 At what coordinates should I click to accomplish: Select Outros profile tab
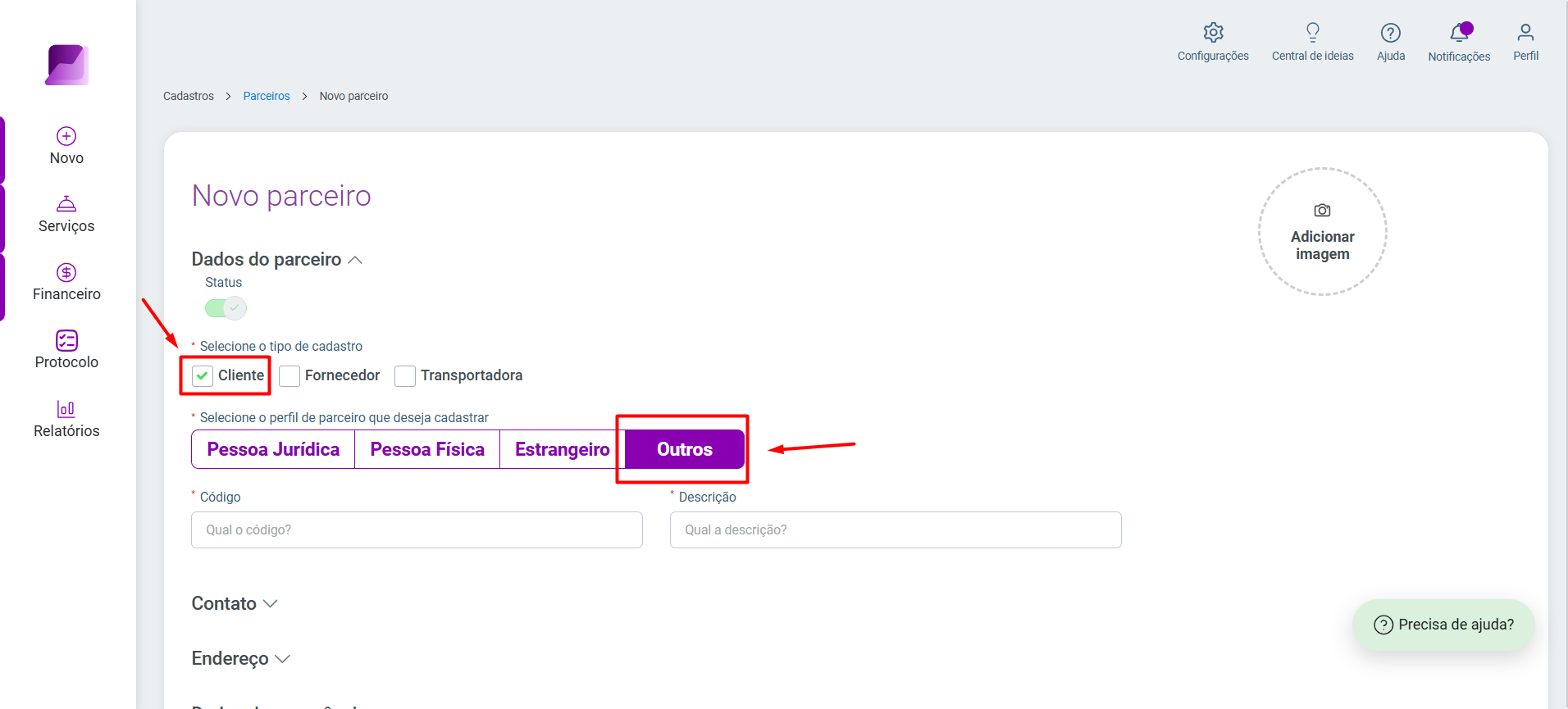click(685, 449)
